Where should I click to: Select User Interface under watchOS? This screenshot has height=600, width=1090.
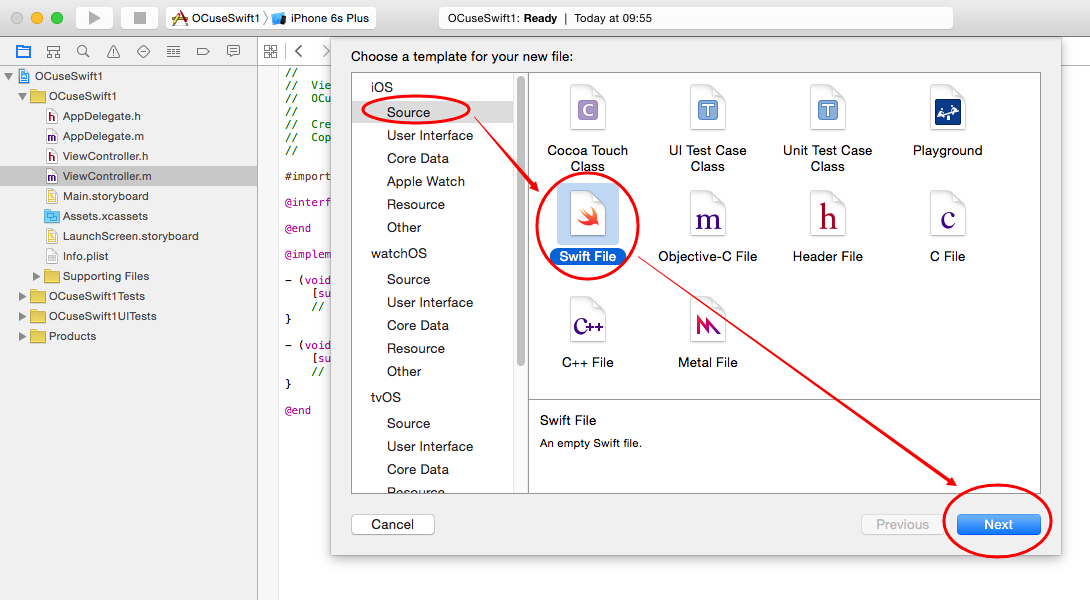click(432, 302)
